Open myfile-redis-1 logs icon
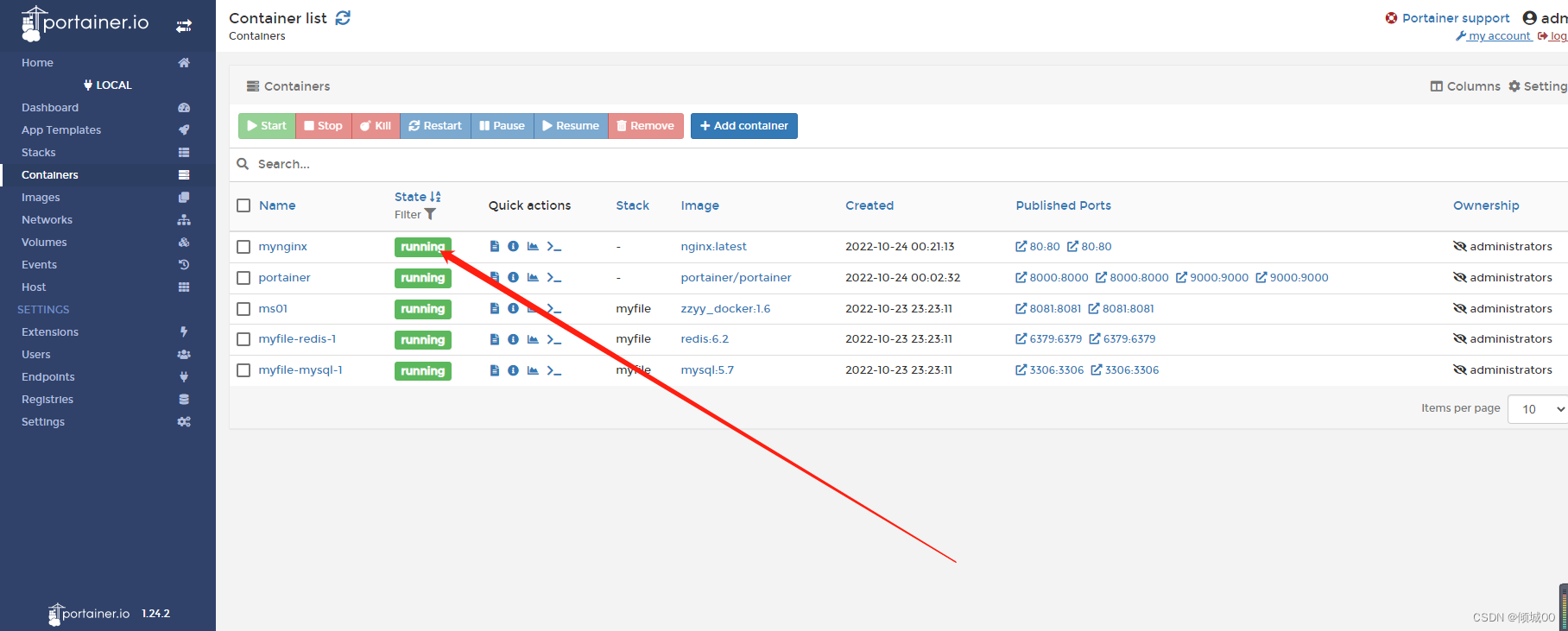Screen dimensions: 1568x631 (495, 339)
